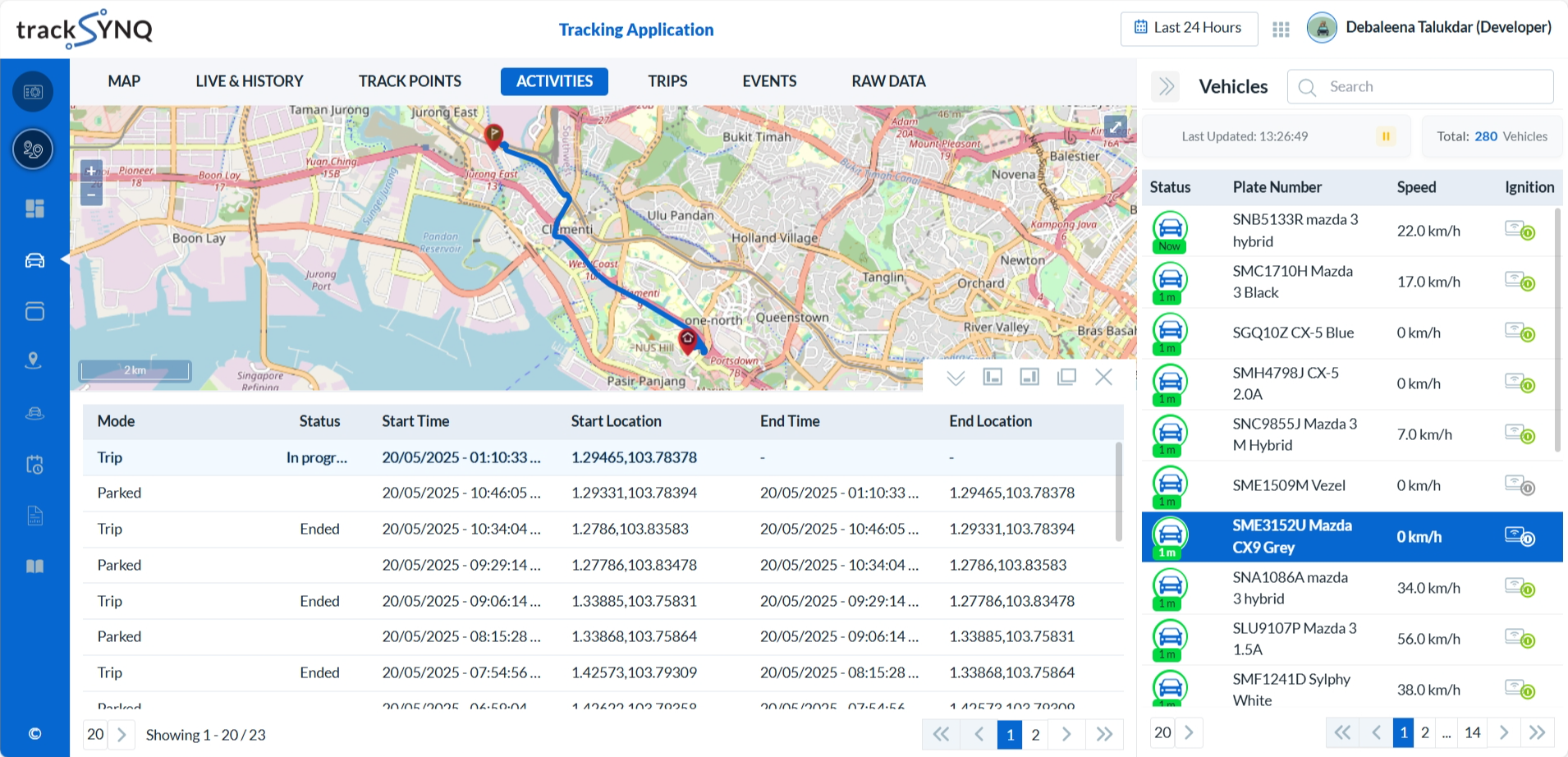The image size is (1568, 757).
Task: Click the apps grid icon in the top bar
Action: coord(1281,28)
